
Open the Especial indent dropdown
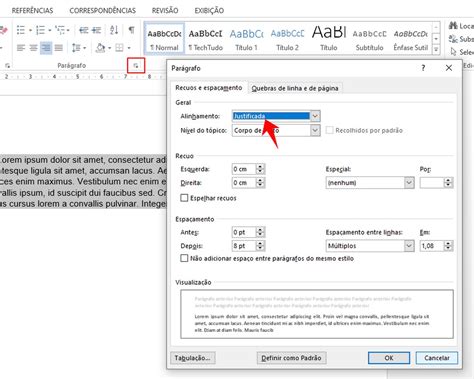click(x=409, y=183)
